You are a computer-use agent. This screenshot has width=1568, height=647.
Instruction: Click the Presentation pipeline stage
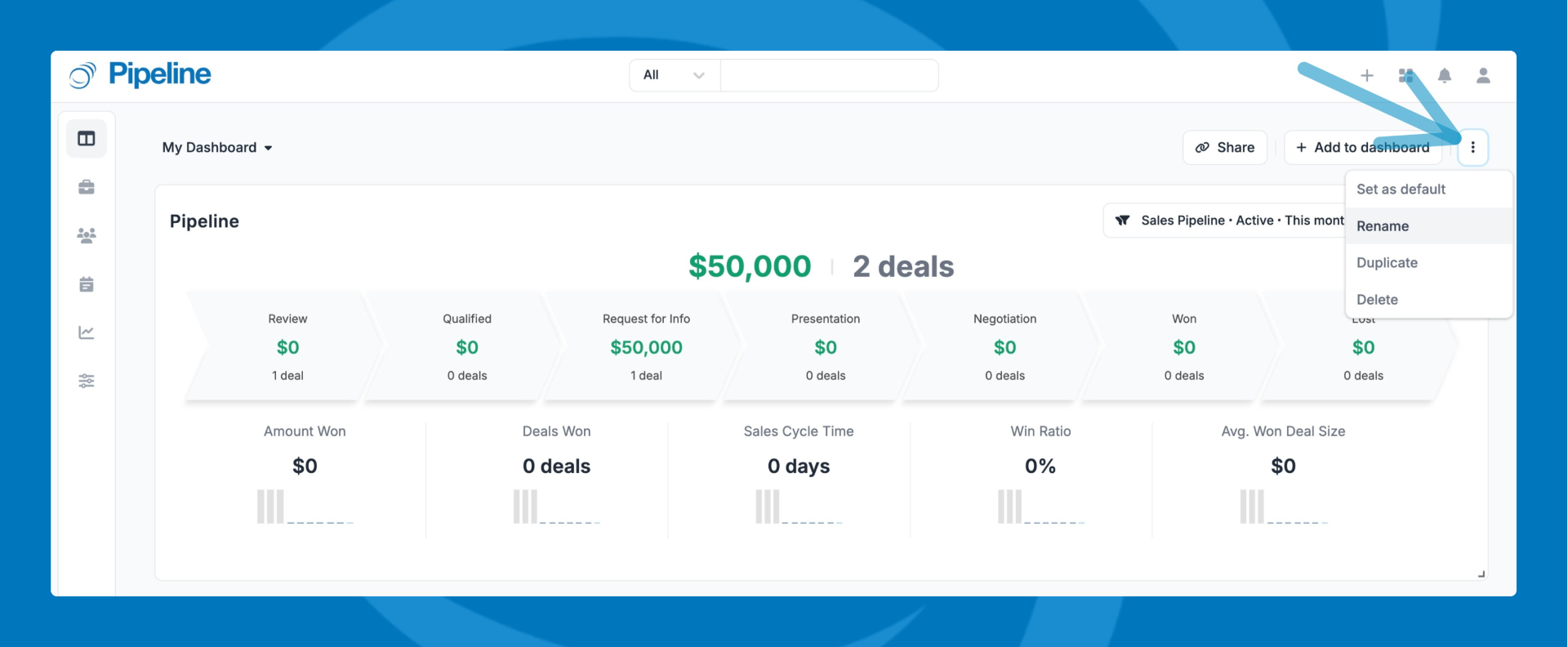(823, 346)
